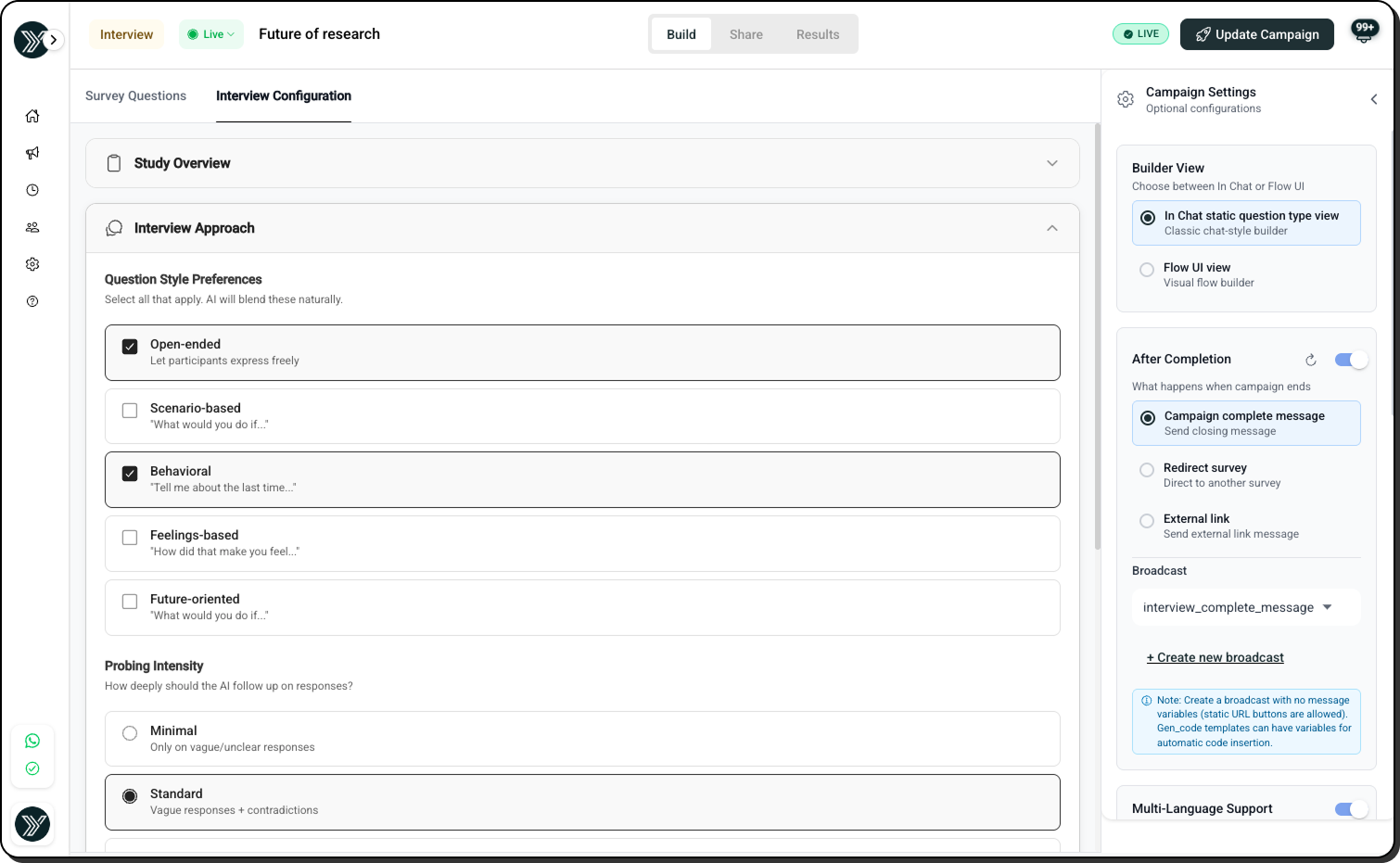The width and height of the screenshot is (1400, 863).
Task: Open the Results tab
Action: tap(817, 34)
